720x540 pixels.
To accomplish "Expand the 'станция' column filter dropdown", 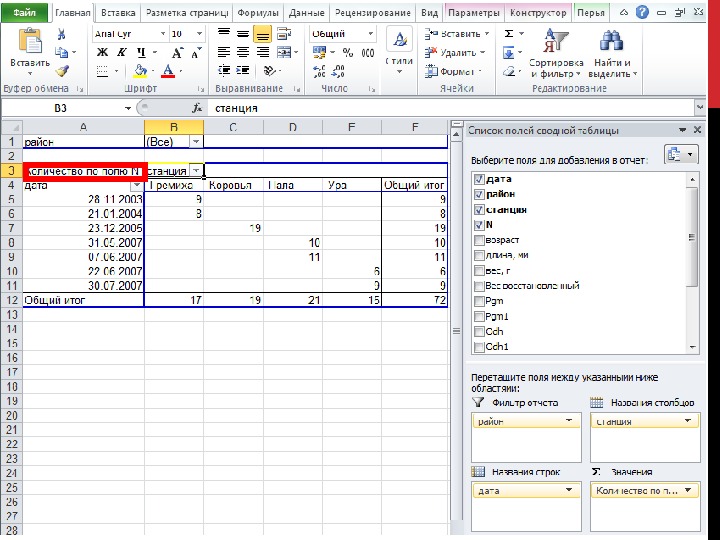I will [195, 171].
